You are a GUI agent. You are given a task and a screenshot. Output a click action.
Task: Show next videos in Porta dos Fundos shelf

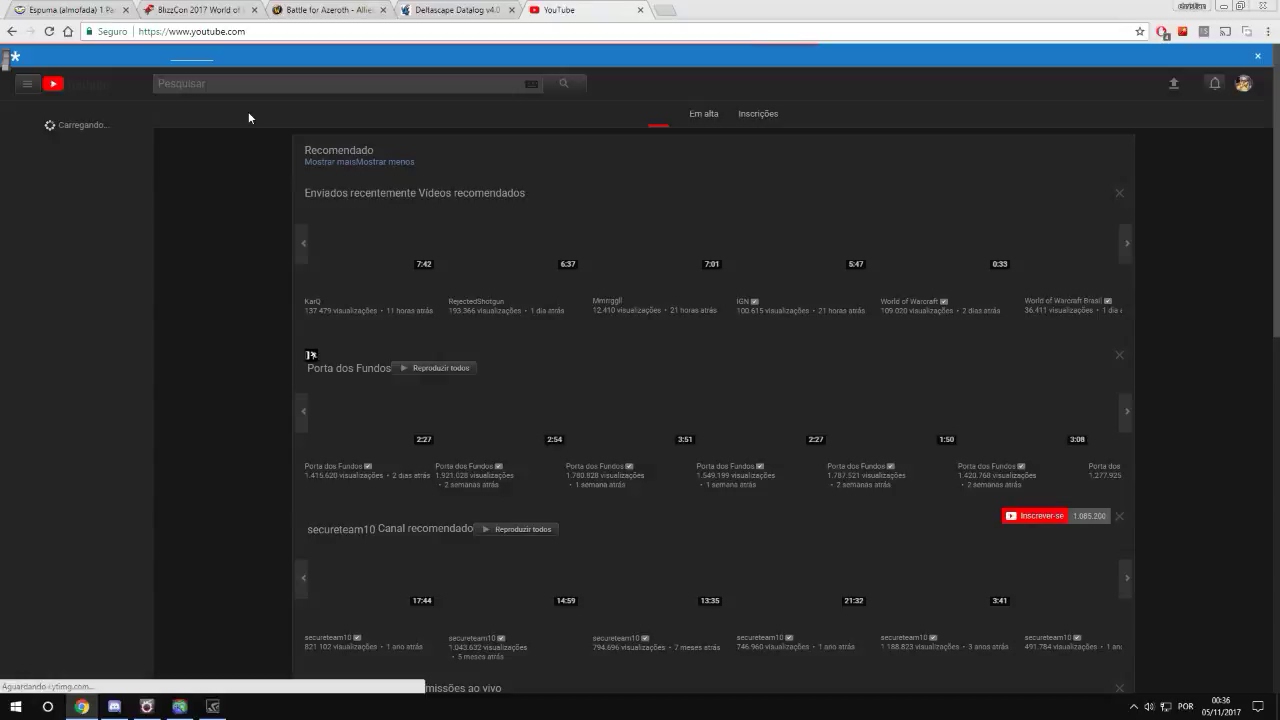[x=1127, y=411]
